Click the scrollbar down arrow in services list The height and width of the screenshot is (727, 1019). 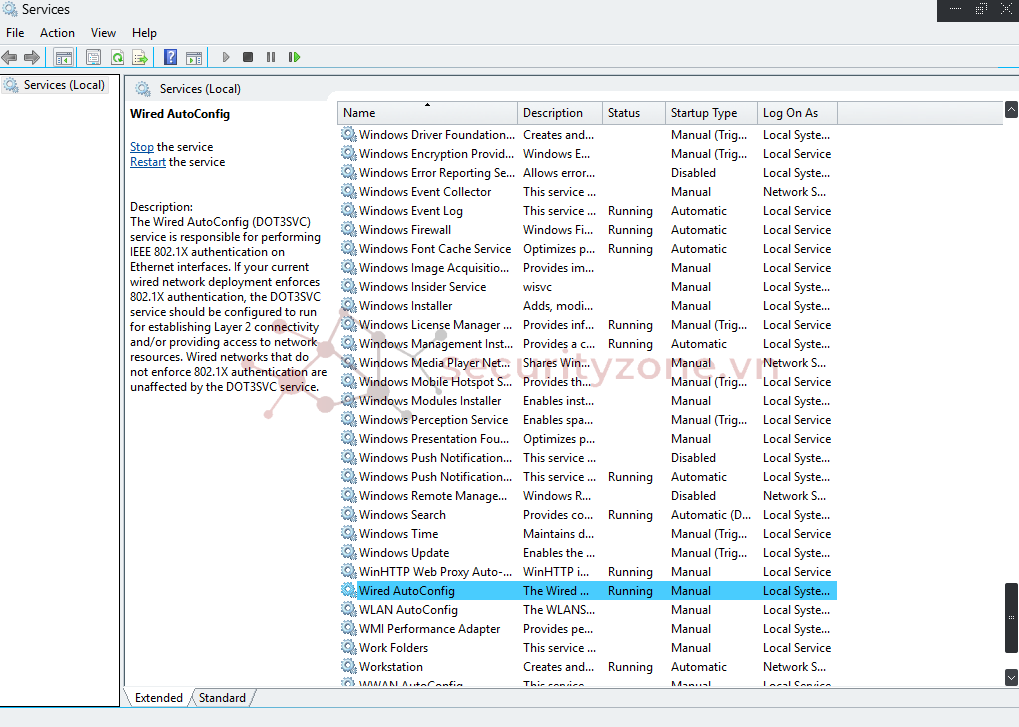coord(1011,677)
